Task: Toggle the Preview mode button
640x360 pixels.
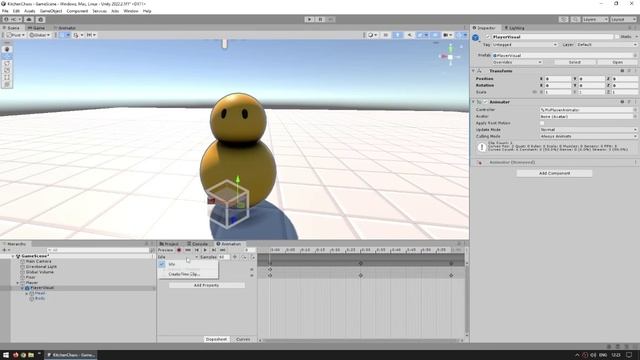Action: 166,250
